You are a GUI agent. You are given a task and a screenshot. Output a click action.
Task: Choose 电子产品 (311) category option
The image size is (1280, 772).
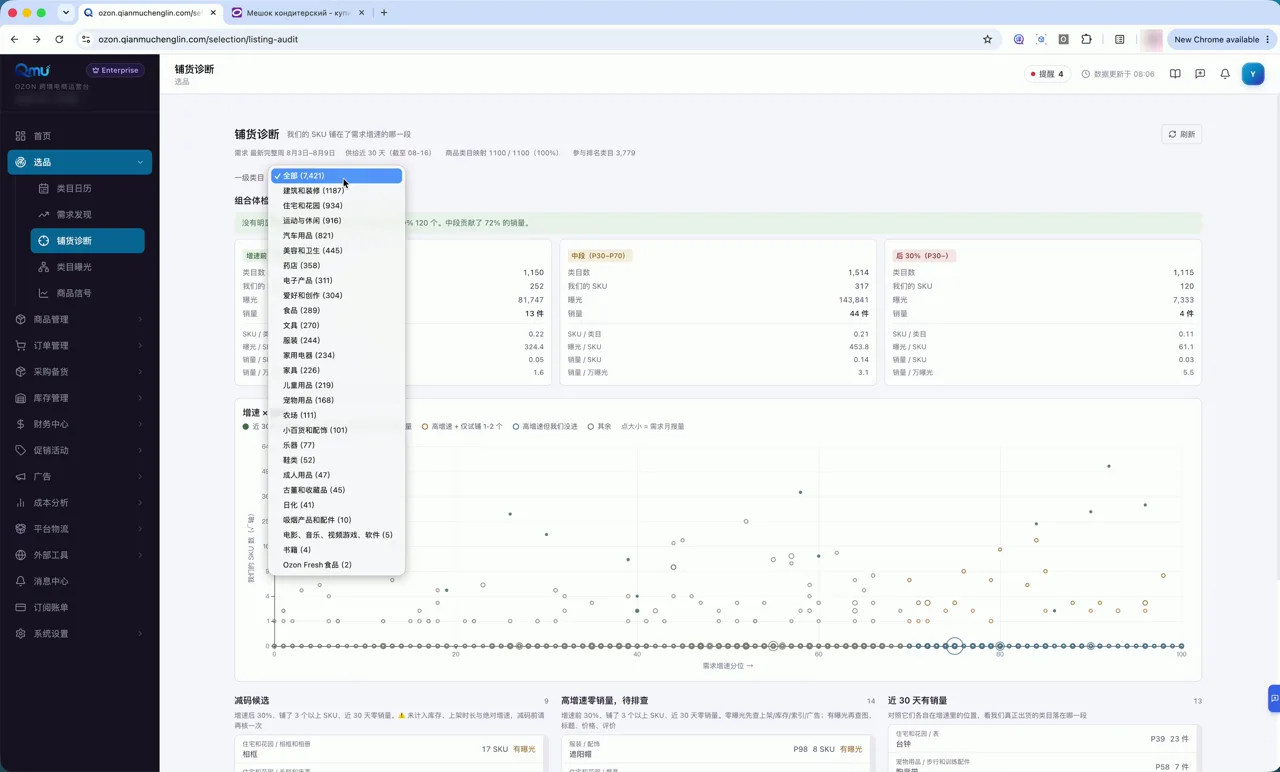[337, 281]
